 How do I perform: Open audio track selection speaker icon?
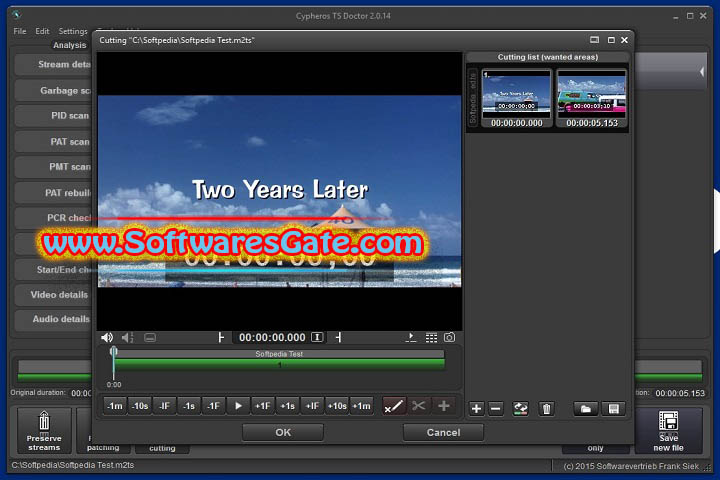coord(128,338)
